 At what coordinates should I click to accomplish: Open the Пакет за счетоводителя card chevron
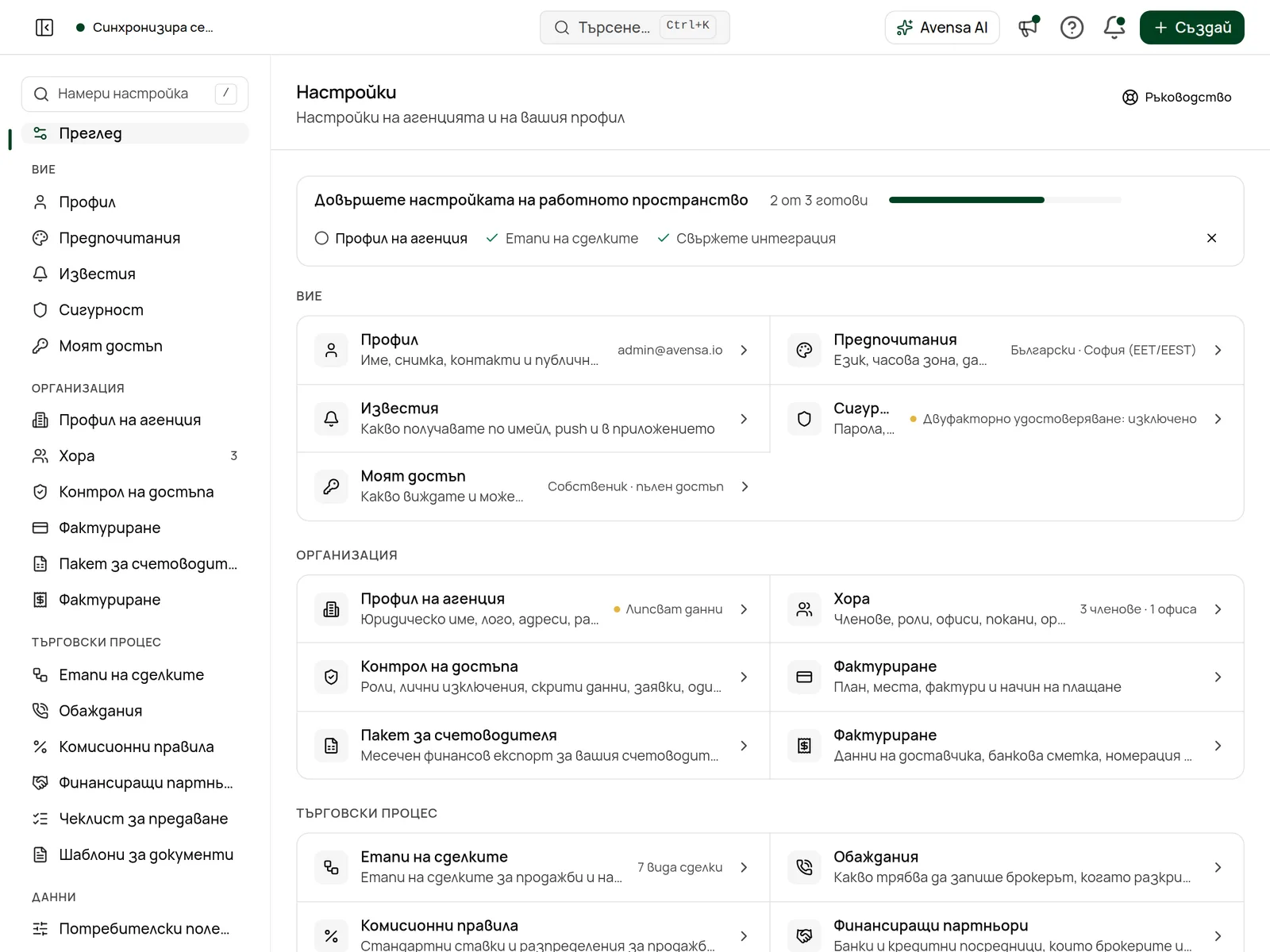[x=744, y=746]
